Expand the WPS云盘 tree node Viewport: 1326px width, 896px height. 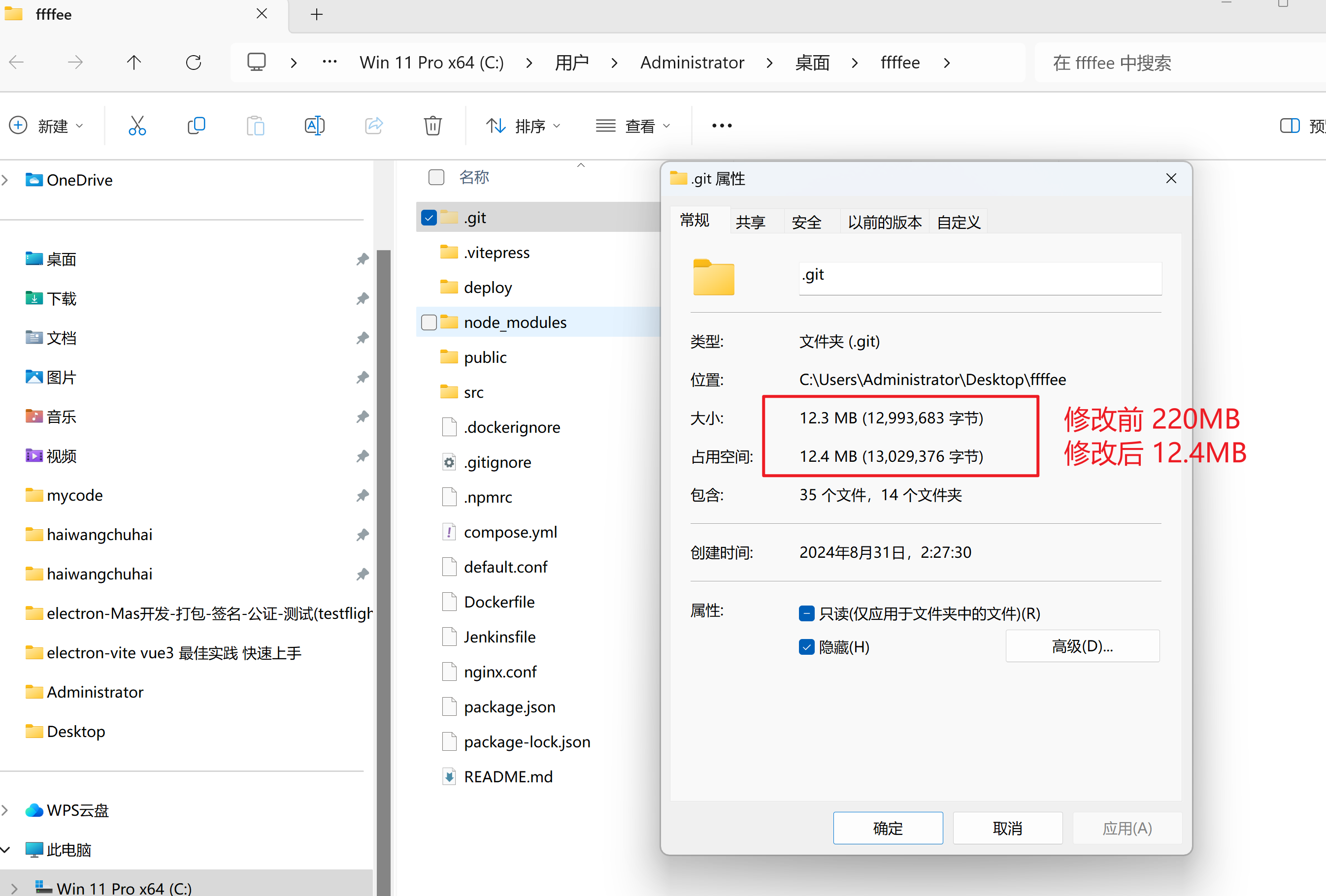(x=5, y=810)
